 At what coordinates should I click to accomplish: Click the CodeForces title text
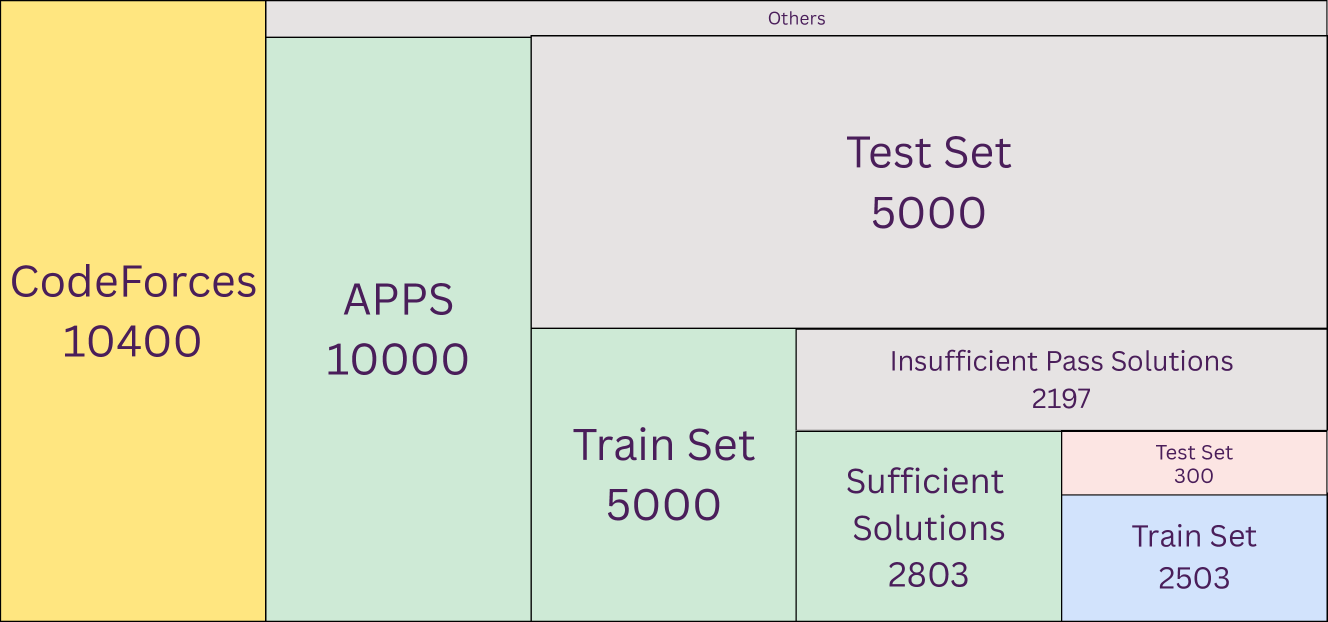pos(133,282)
